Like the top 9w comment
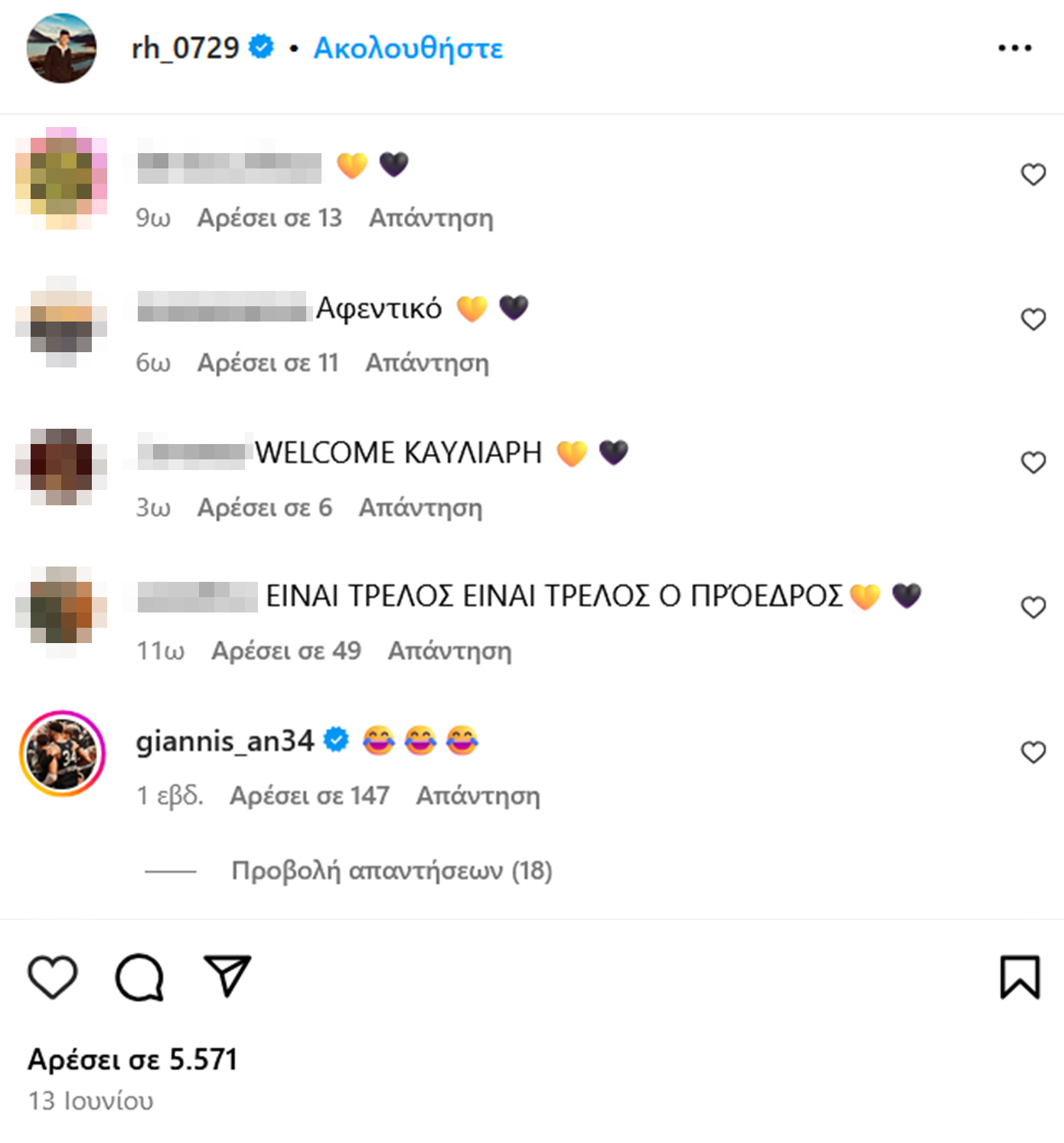 pyautogui.click(x=1033, y=175)
